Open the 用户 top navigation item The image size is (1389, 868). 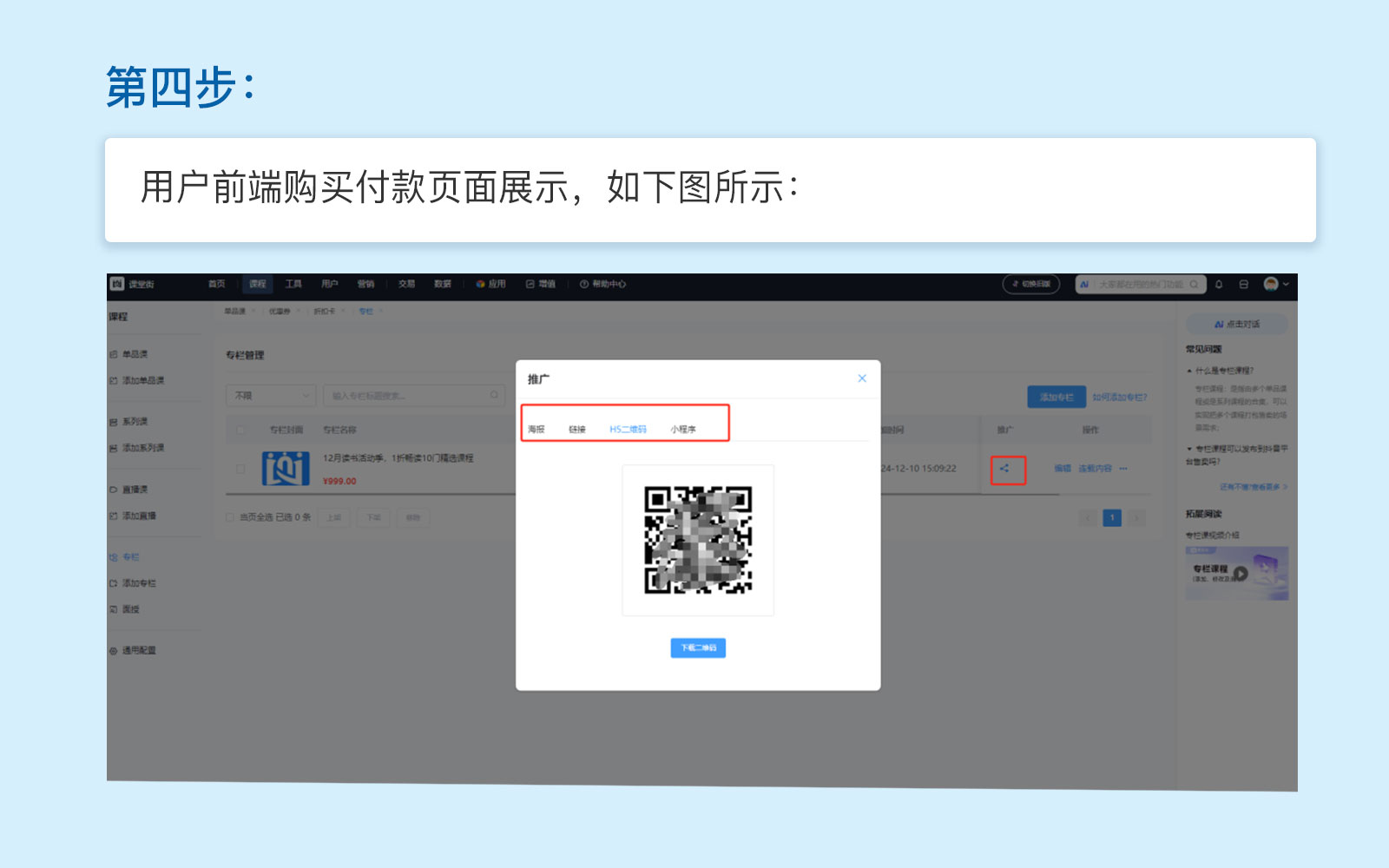(330, 284)
